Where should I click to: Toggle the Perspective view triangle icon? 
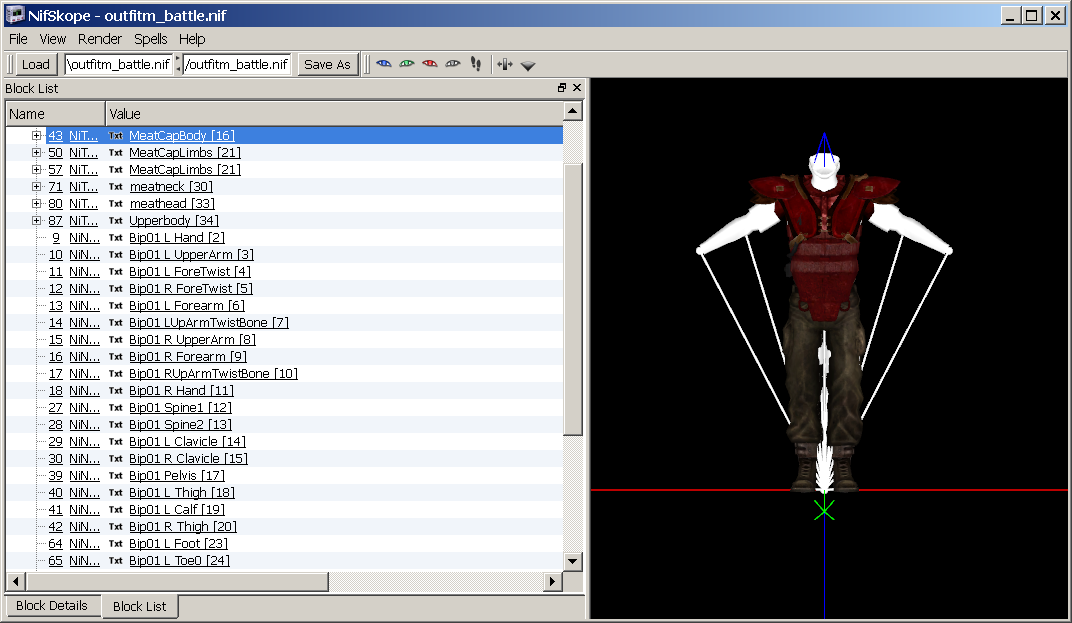528,66
